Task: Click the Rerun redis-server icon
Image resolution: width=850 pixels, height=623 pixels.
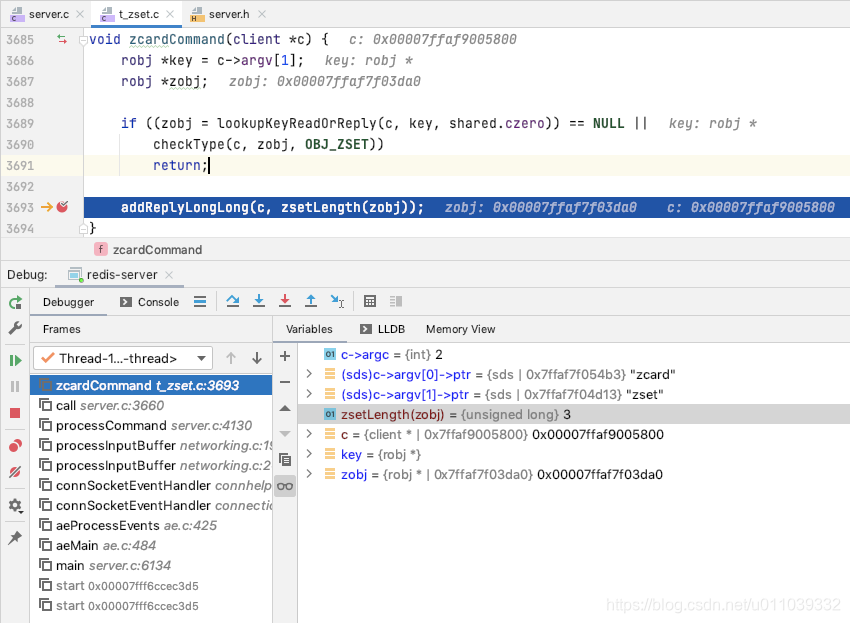Action: pos(15,302)
